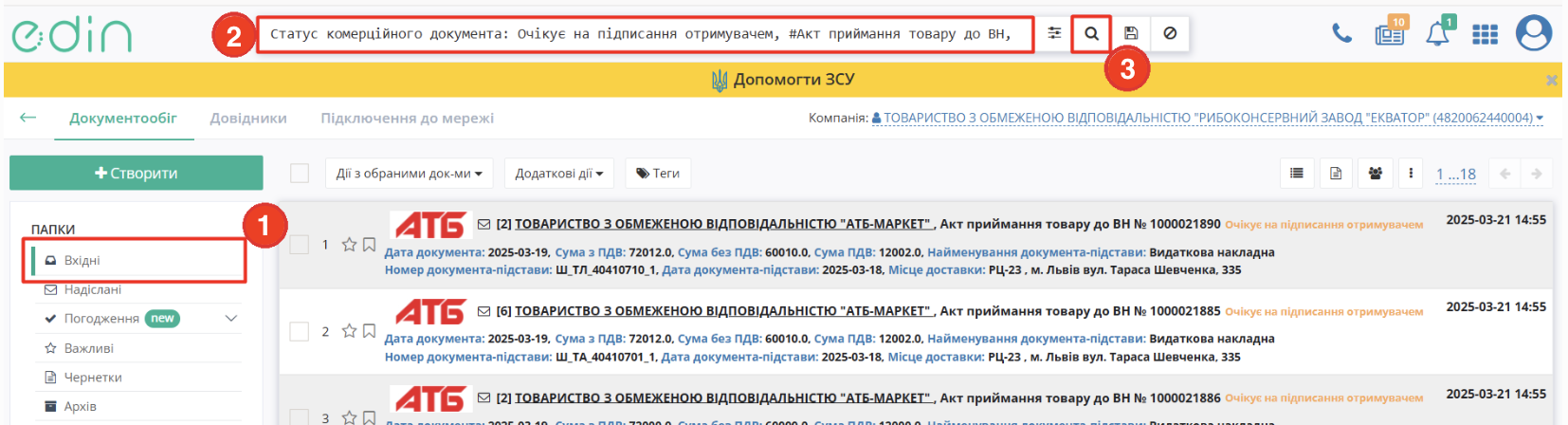Switch to document view icon
Viewport: 1568px width, 425px height.
(1336, 174)
